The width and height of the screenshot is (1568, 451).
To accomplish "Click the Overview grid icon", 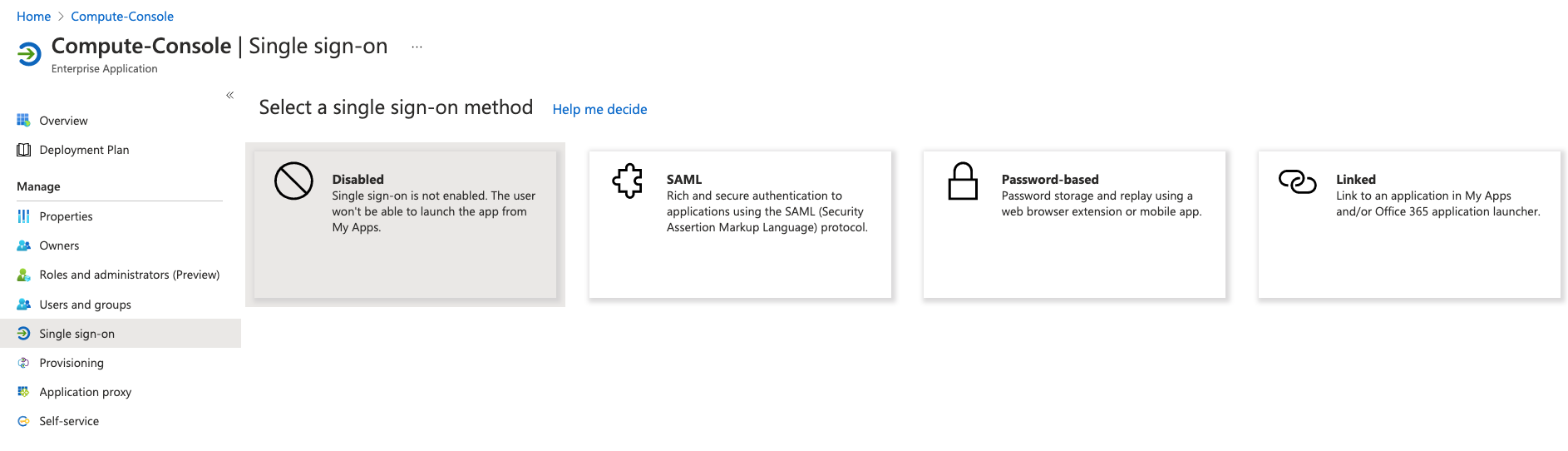I will (x=23, y=121).
